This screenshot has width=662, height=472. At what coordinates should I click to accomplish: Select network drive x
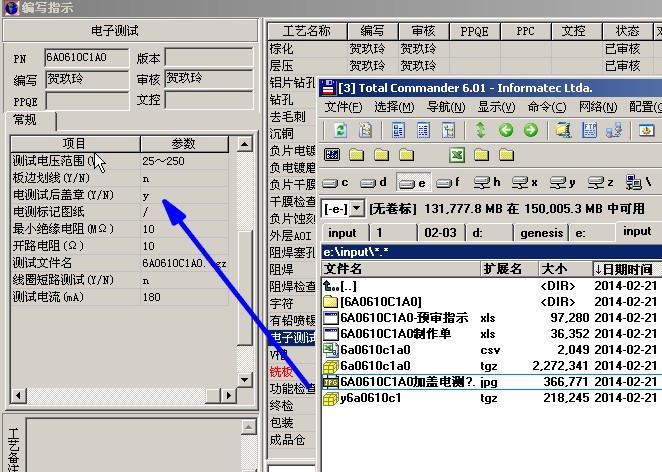pyautogui.click(x=525, y=183)
